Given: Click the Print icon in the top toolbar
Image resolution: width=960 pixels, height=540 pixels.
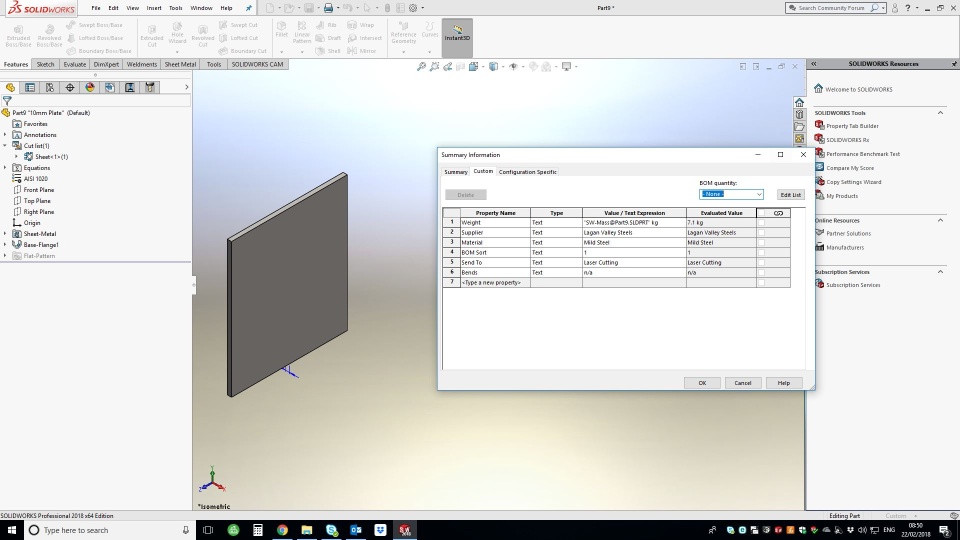Looking at the screenshot, I should (329, 8).
